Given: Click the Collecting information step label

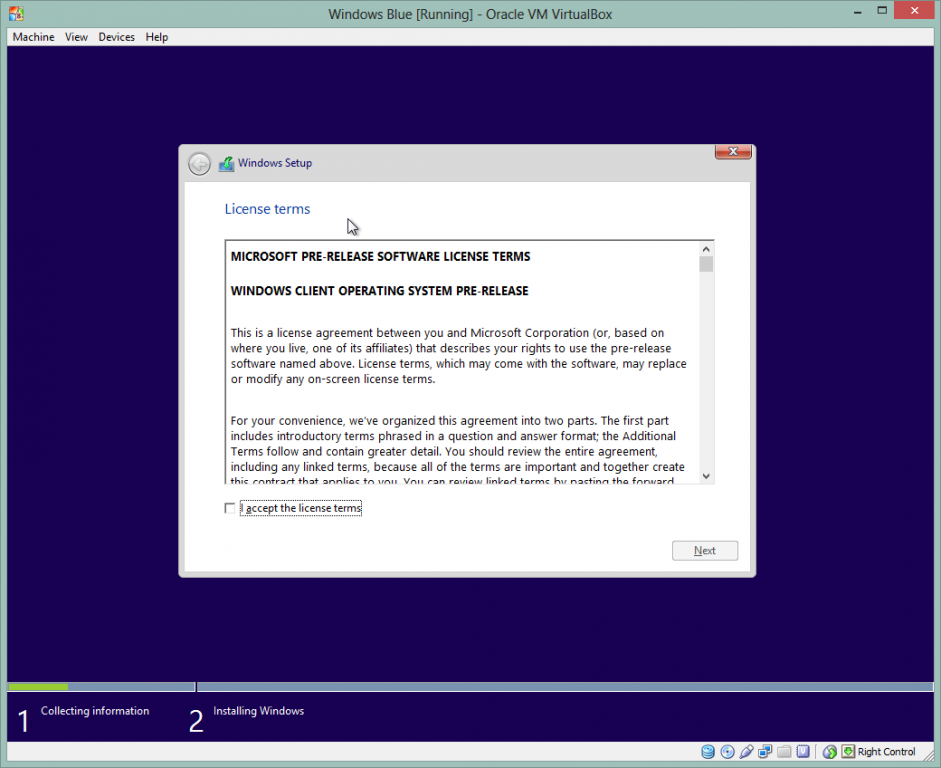Looking at the screenshot, I should 95,710.
